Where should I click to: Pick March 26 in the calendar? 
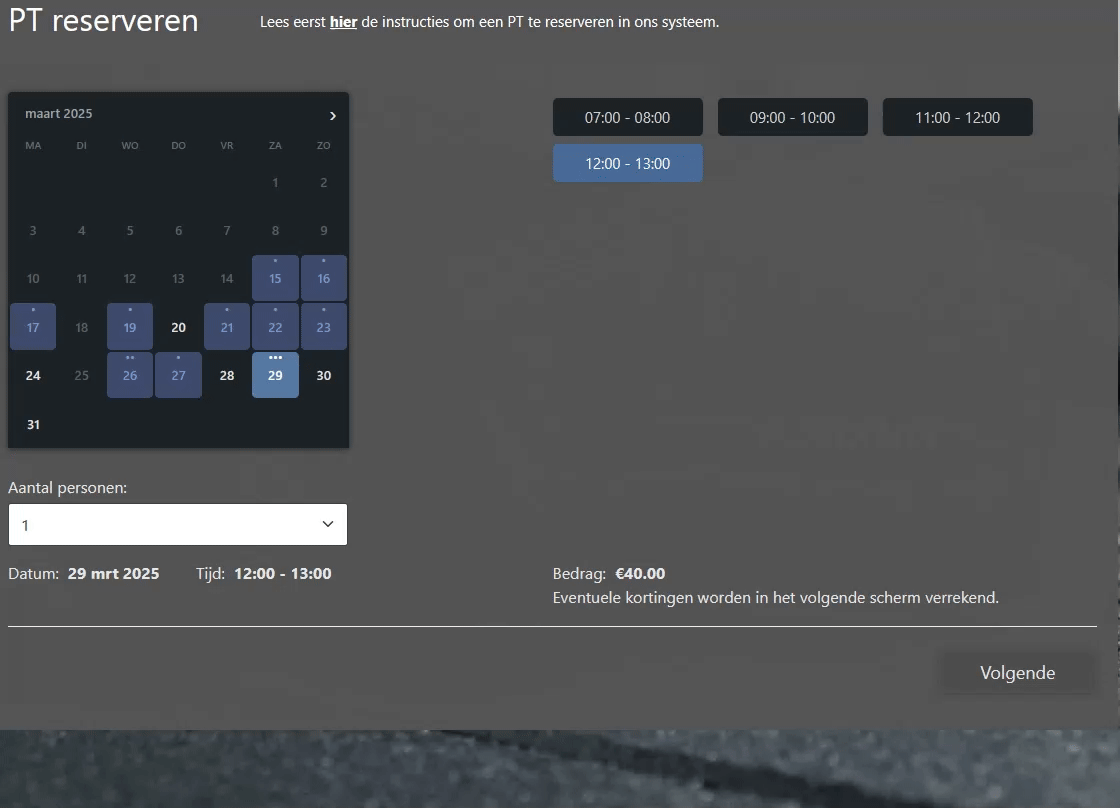pos(130,375)
